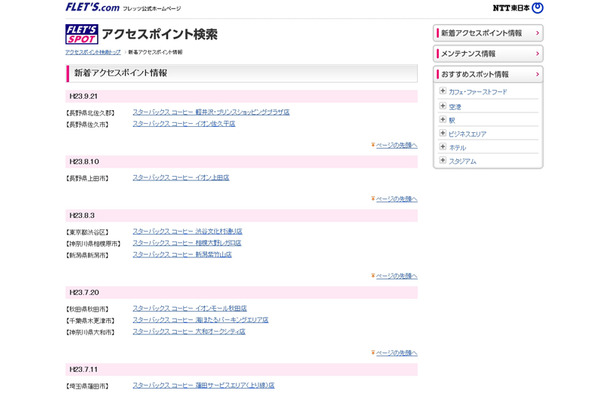Image resolution: width=610 pixels, height=400 pixels.
Task: Click the H23.8.3 date header
Action: coord(241,215)
